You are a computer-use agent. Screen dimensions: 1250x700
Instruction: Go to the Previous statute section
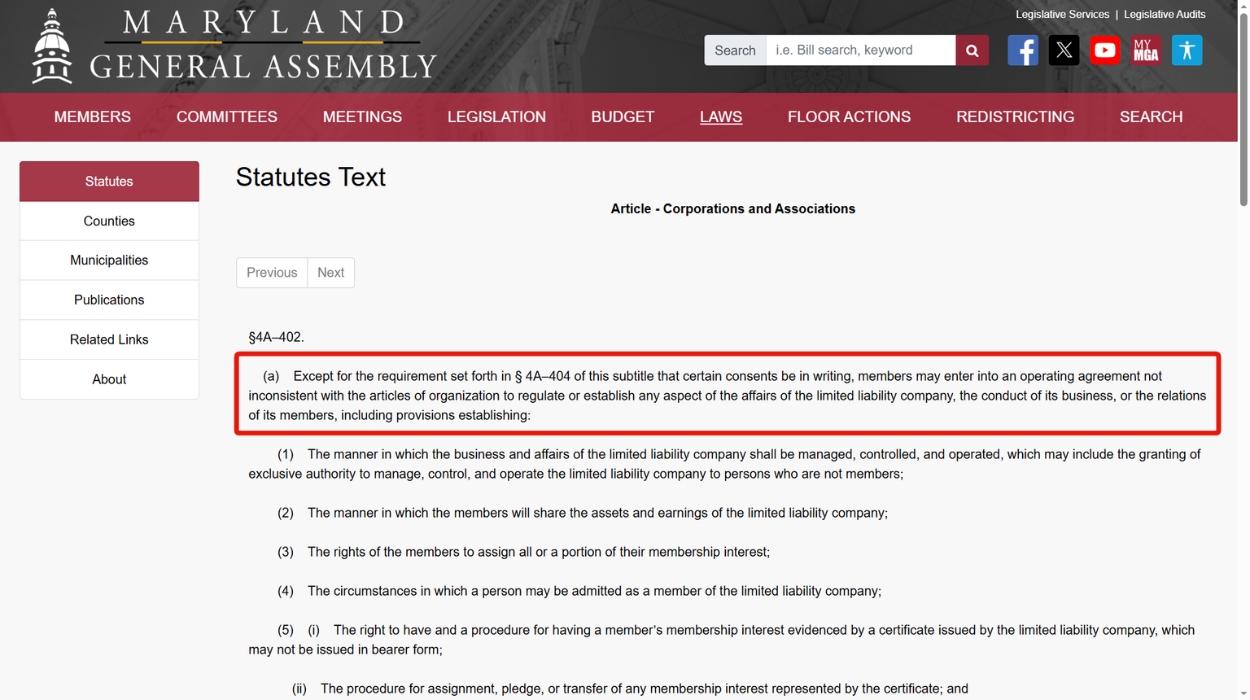tap(272, 273)
